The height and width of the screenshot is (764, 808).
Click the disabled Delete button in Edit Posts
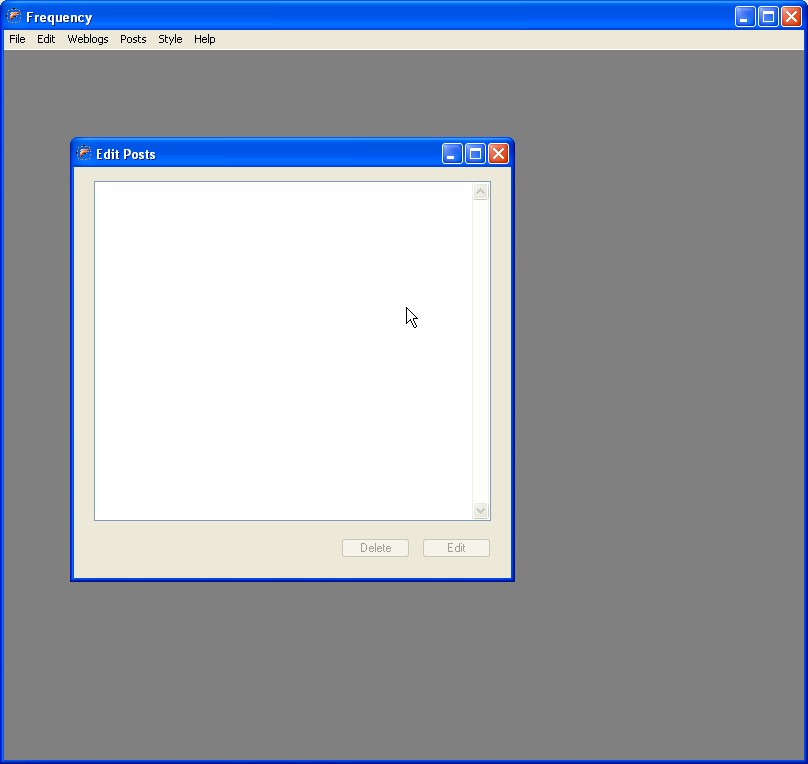(x=375, y=548)
